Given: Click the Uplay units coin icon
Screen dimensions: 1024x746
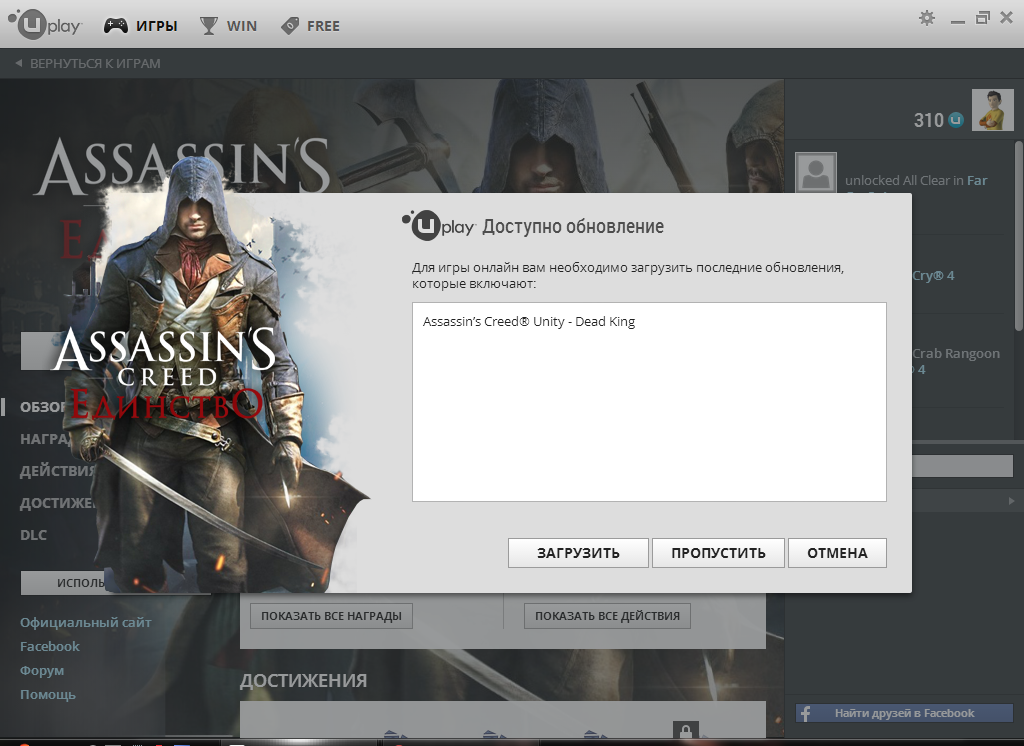Looking at the screenshot, I should 955,120.
